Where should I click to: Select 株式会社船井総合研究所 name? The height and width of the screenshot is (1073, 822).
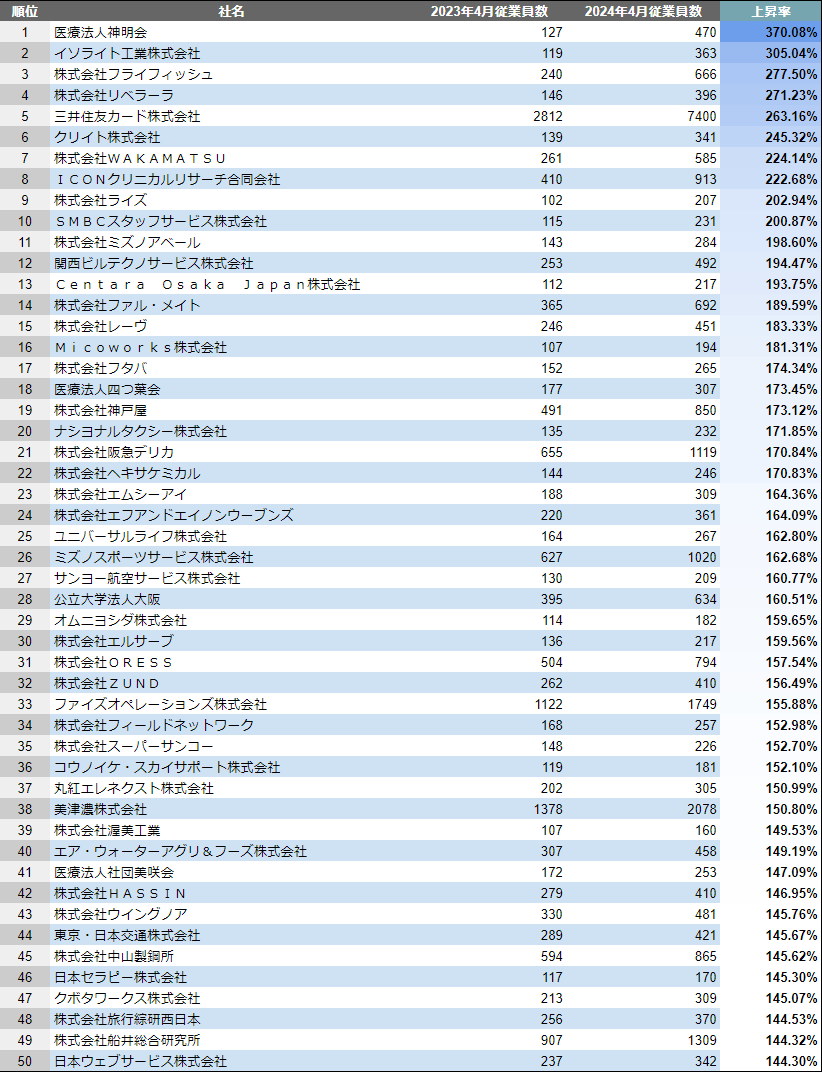(x=127, y=1039)
